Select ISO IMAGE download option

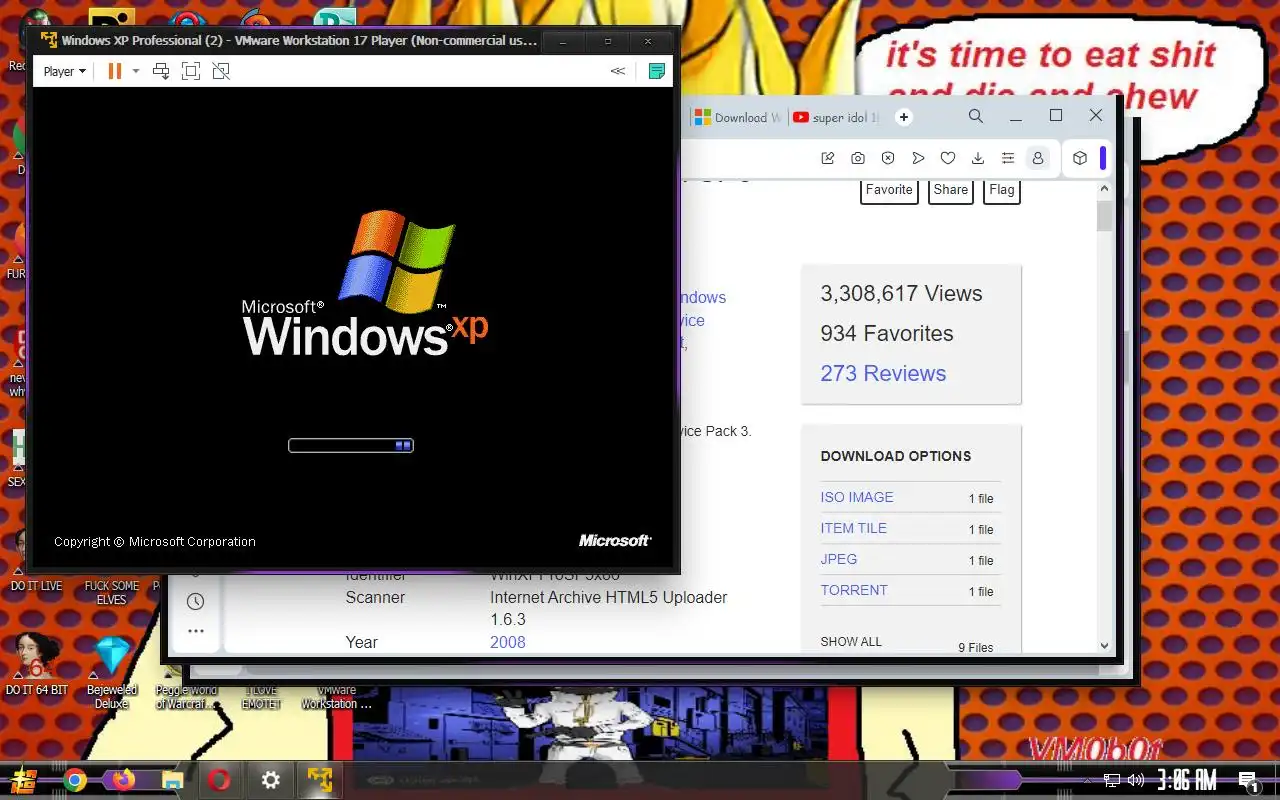857,497
